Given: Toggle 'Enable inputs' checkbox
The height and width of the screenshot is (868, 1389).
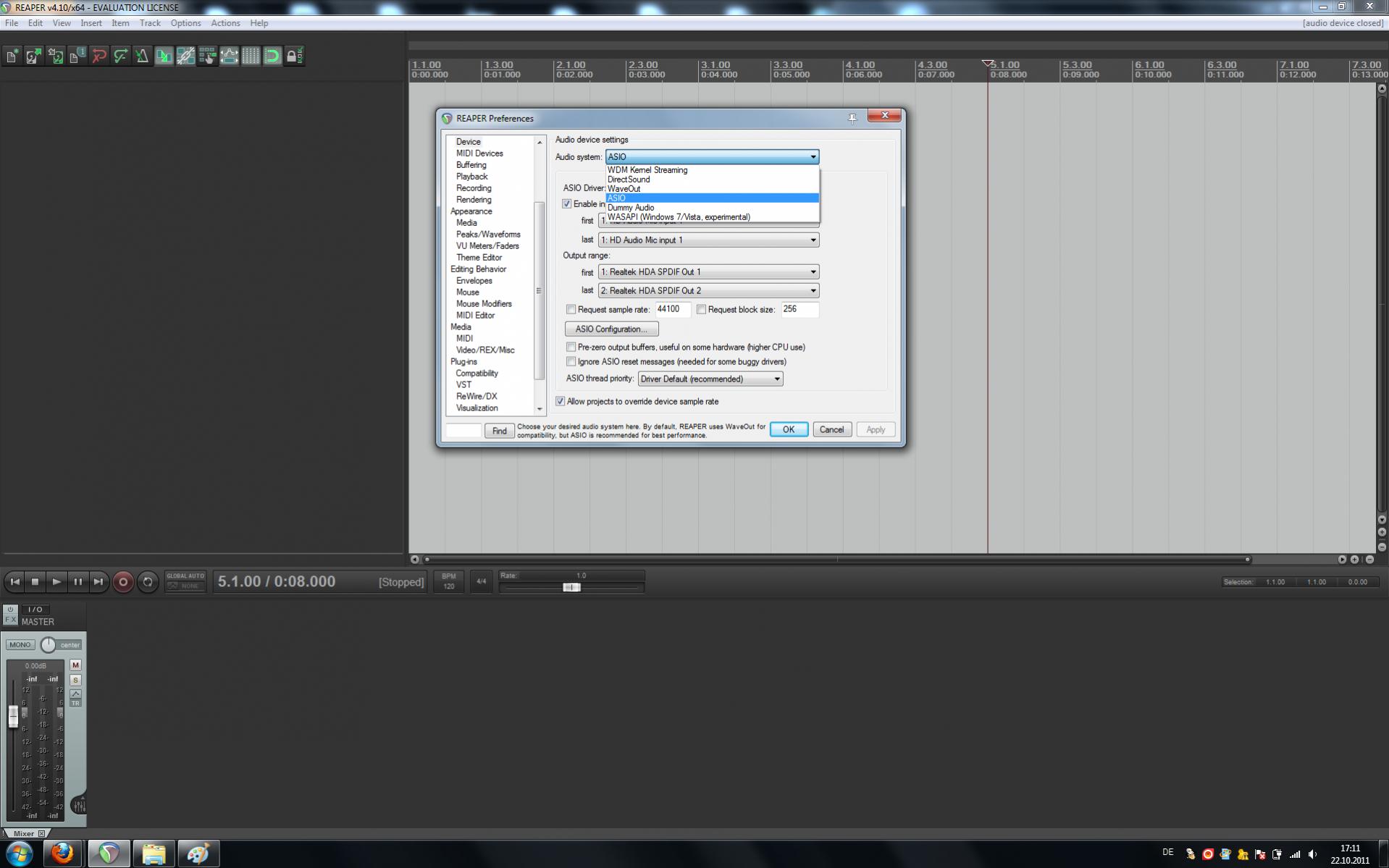Looking at the screenshot, I should click(567, 204).
